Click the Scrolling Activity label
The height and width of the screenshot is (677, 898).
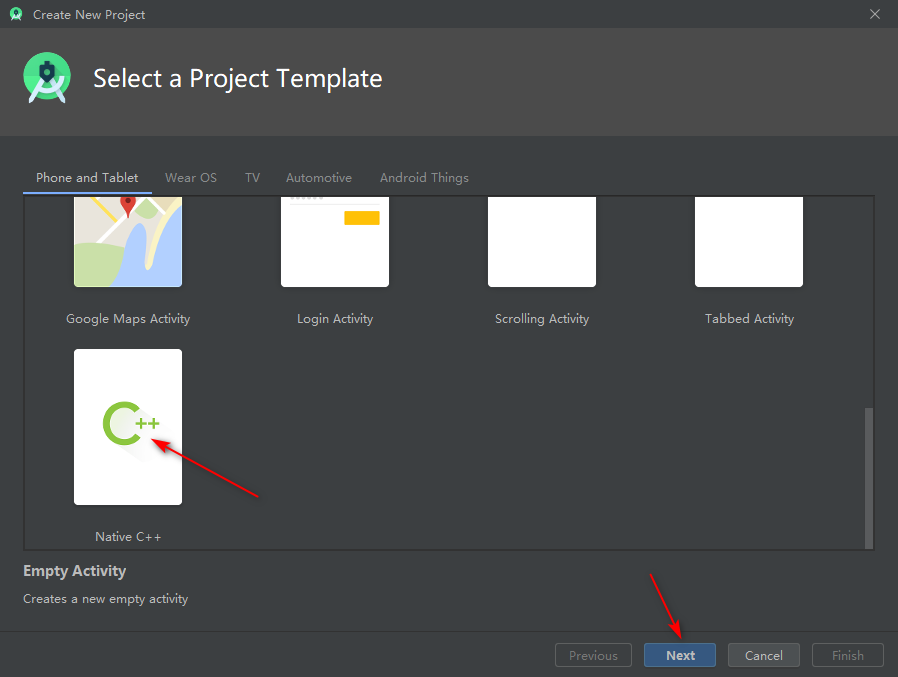tap(542, 318)
